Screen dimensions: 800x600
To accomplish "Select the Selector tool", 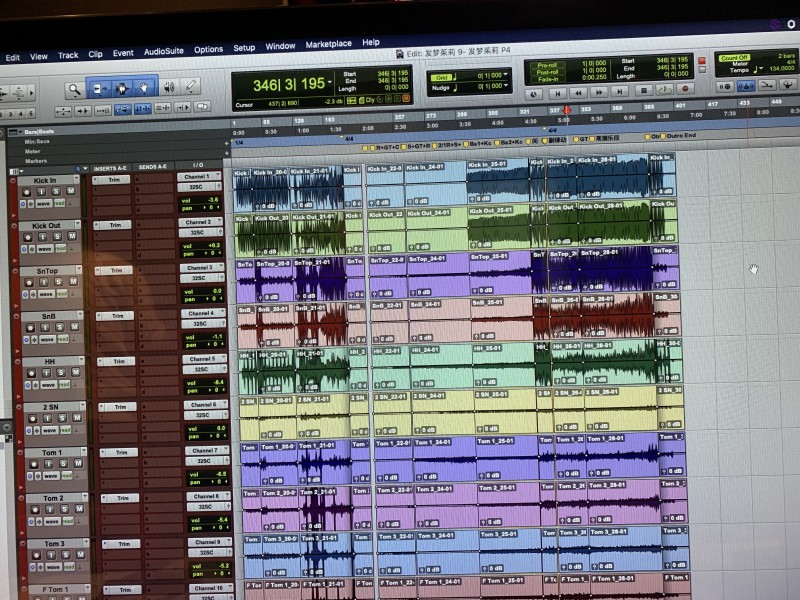I will [x=121, y=88].
